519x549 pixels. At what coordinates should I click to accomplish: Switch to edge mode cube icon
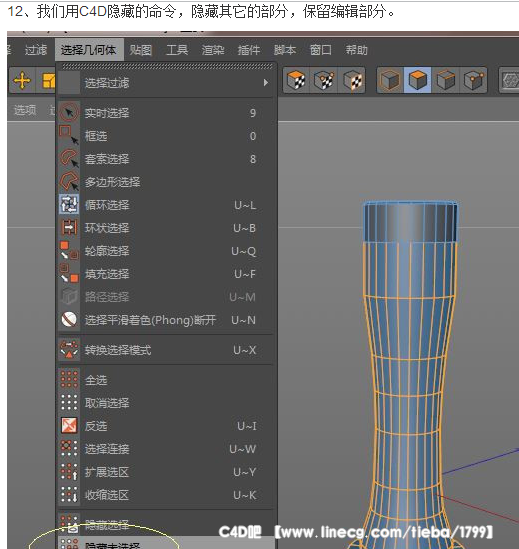445,80
